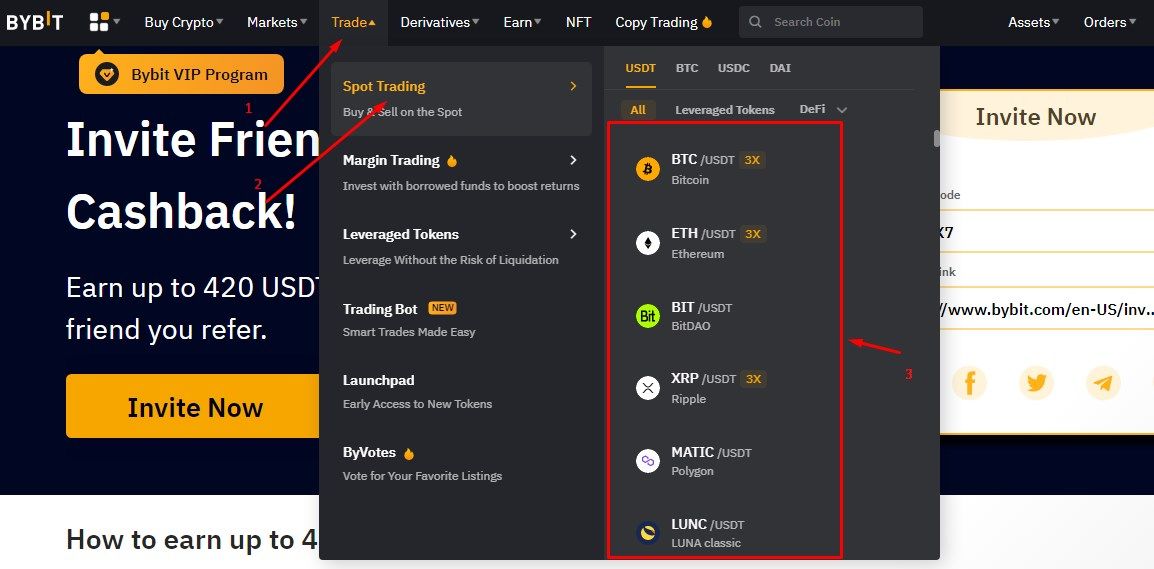Select the DeFi filter
The width and height of the screenshot is (1154, 569).
(x=813, y=109)
